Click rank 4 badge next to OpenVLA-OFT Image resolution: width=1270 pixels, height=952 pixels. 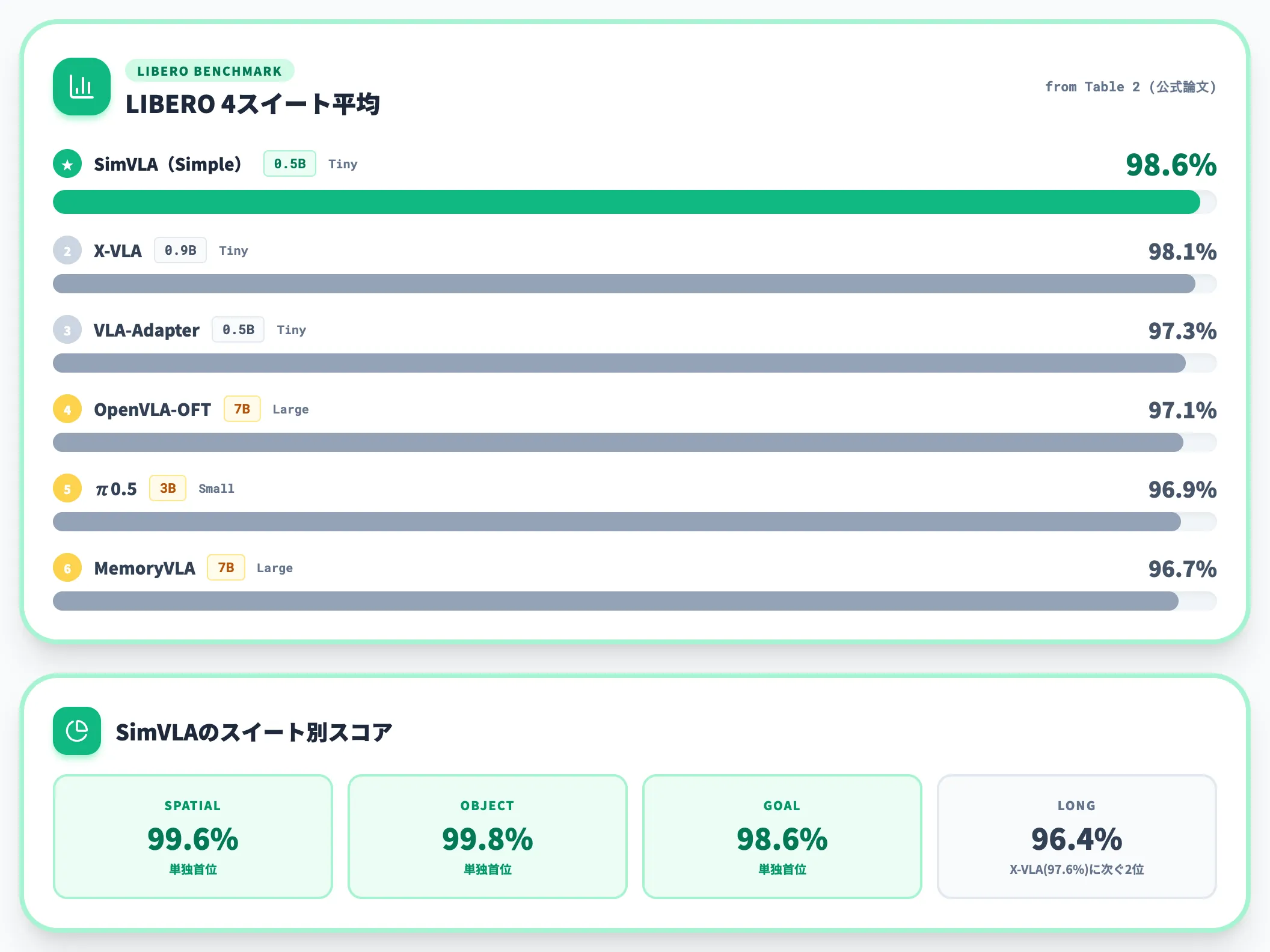(x=67, y=409)
